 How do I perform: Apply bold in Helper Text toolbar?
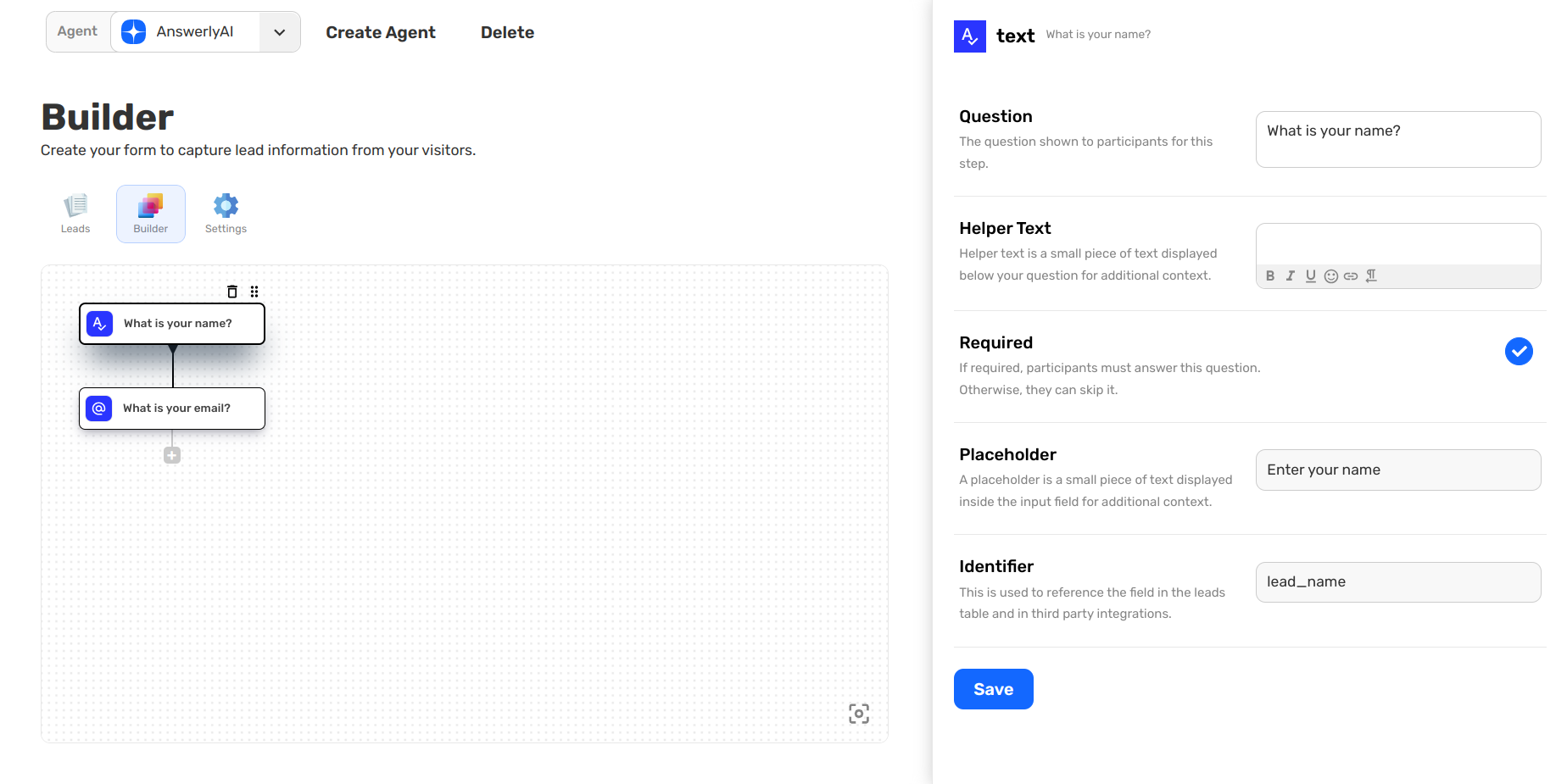click(1270, 276)
